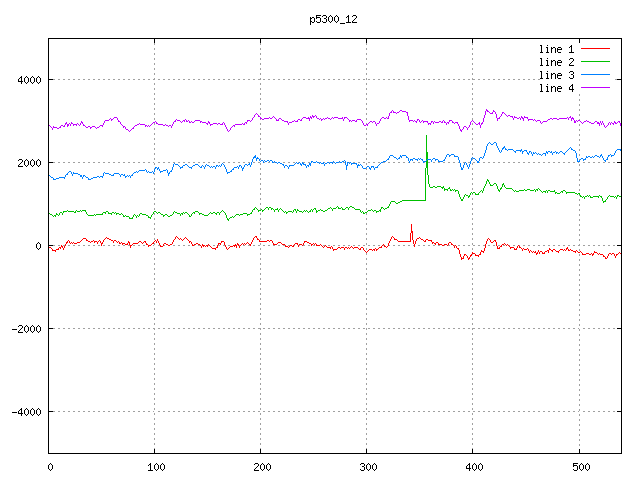Viewport: 640px width, 480px height.
Task: Click the x-axis label 0
Action: coord(50,467)
